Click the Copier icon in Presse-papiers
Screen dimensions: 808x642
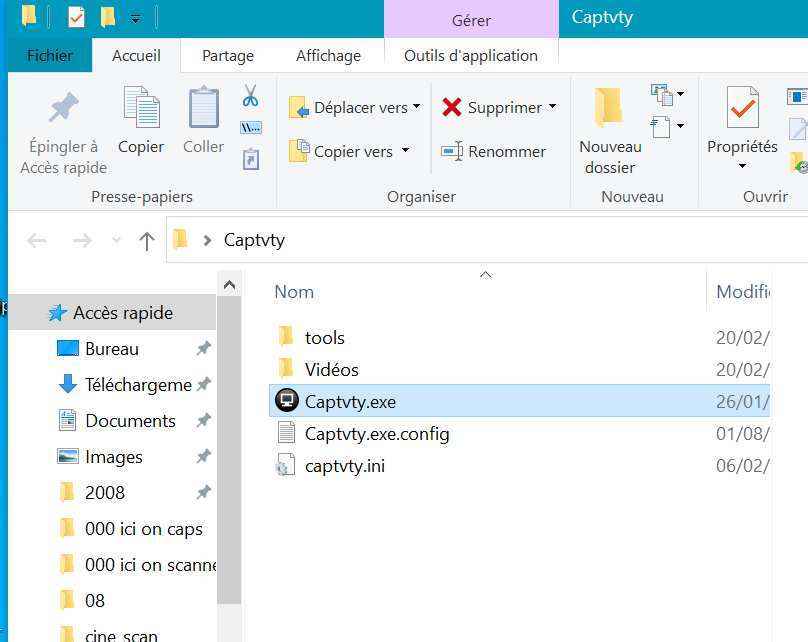pyautogui.click(x=142, y=107)
